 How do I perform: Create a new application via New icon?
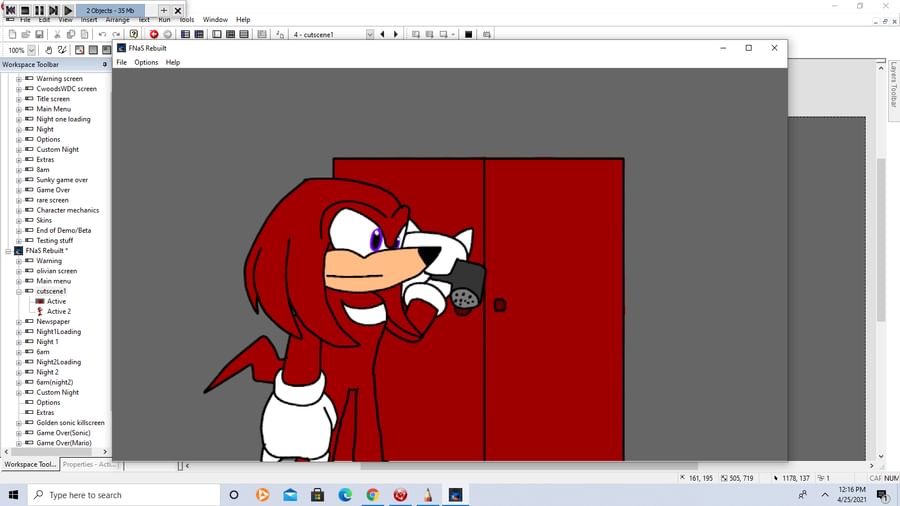click(x=12, y=34)
